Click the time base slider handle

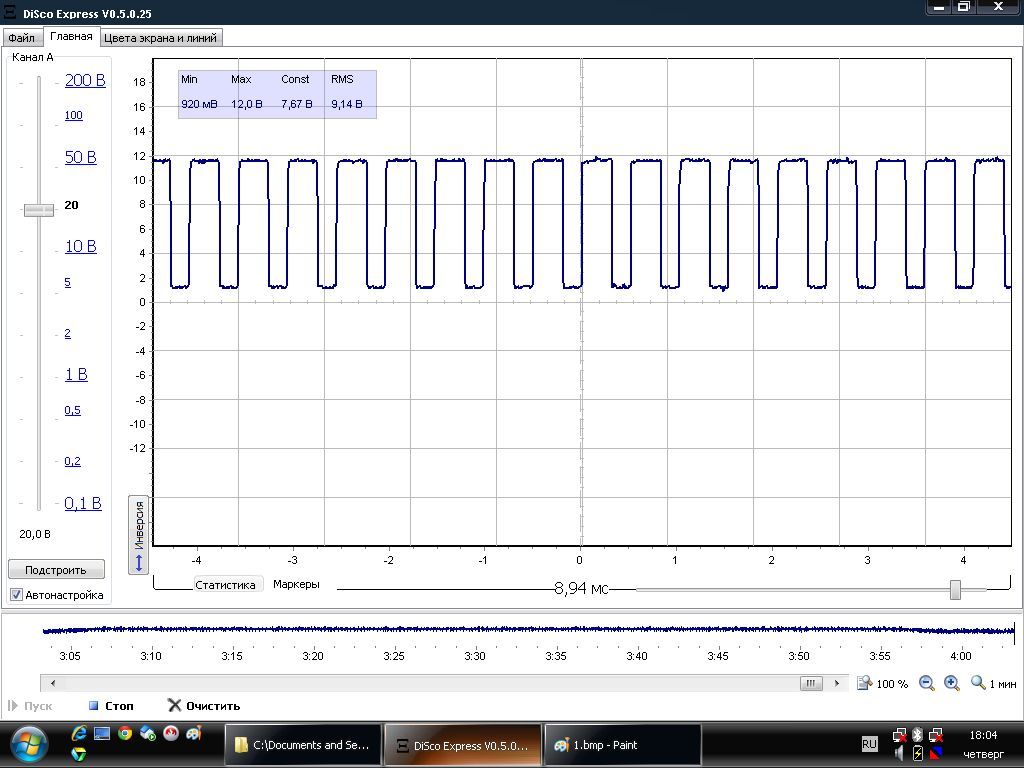955,589
